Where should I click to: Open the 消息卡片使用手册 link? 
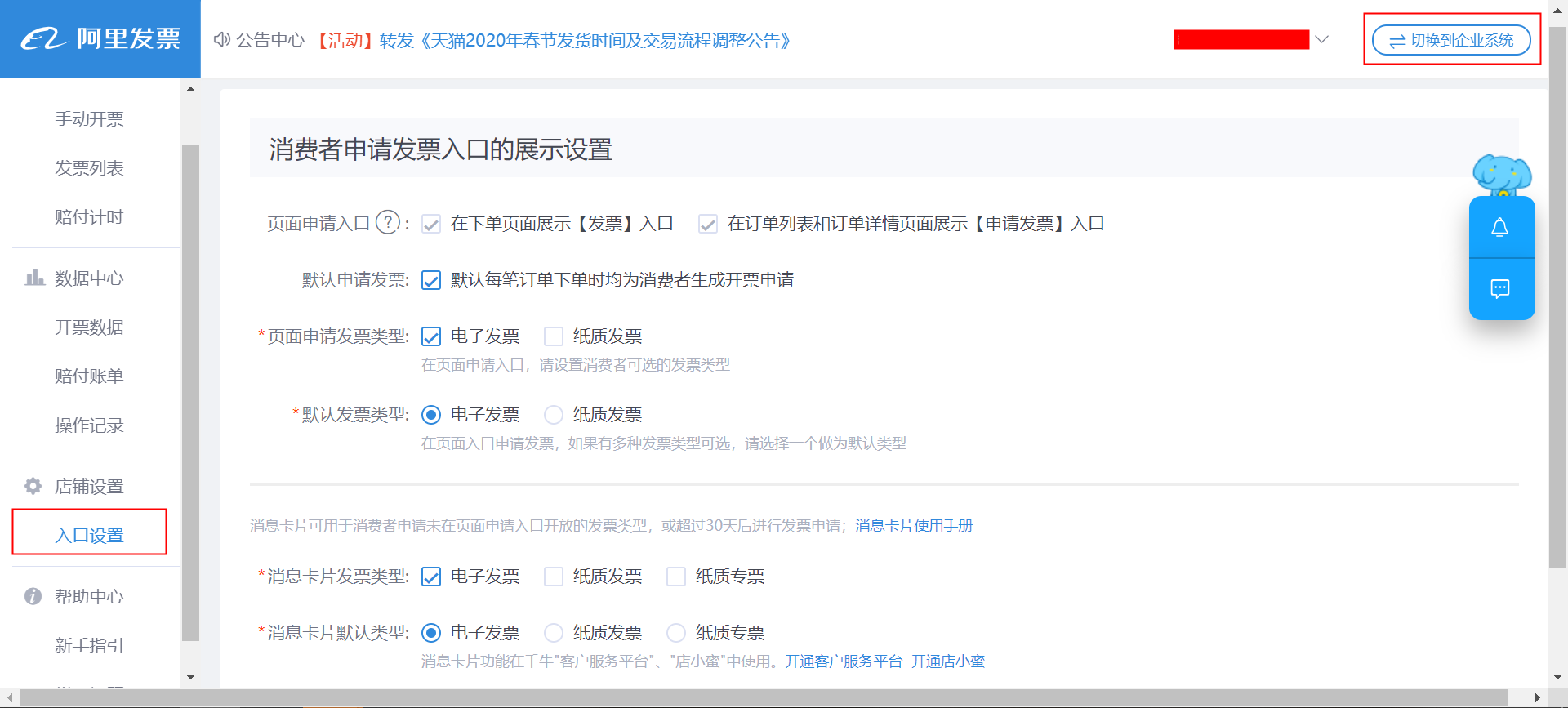point(913,526)
